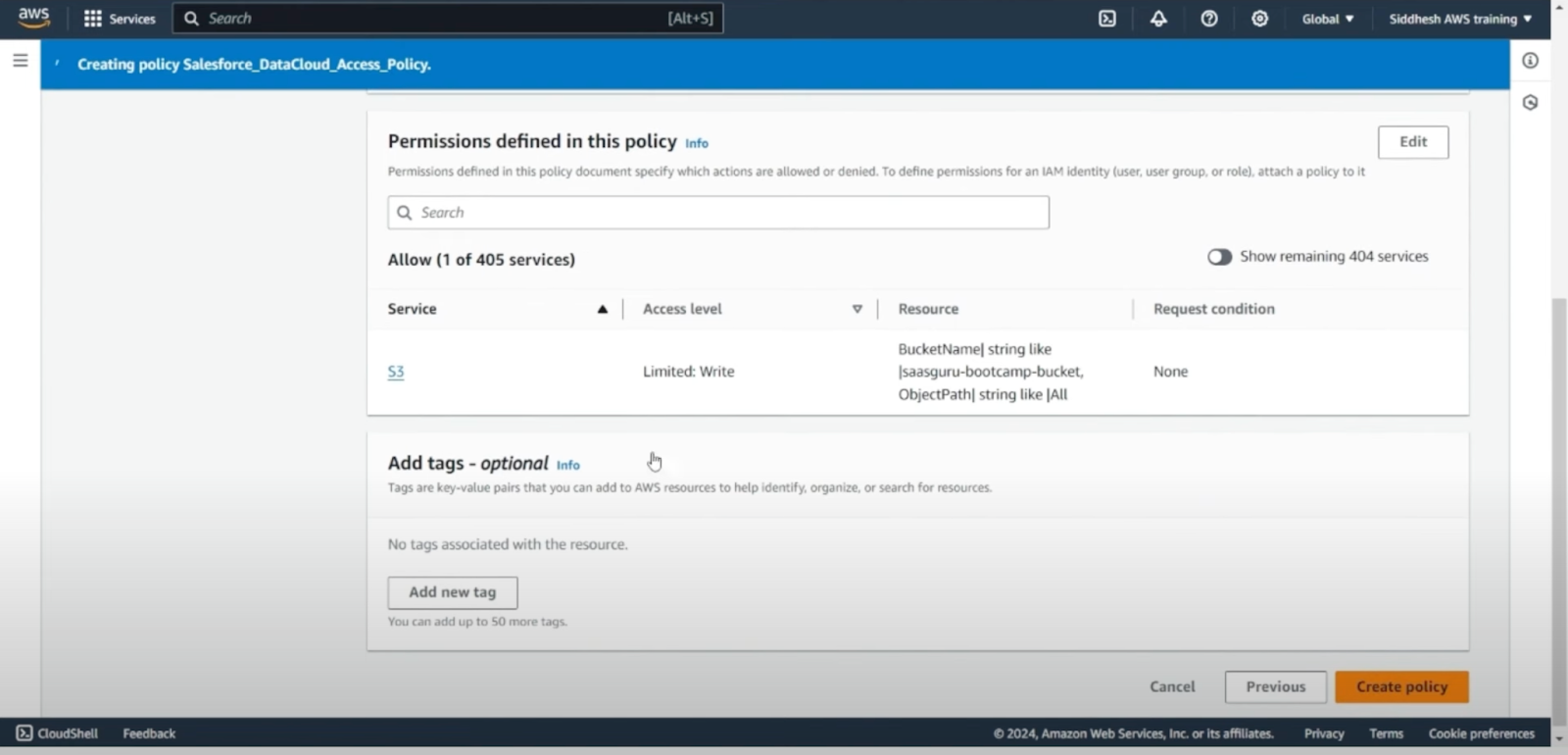Image resolution: width=1568 pixels, height=755 pixels.
Task: Open Info link beside Permissions defined heading
Action: coord(697,143)
